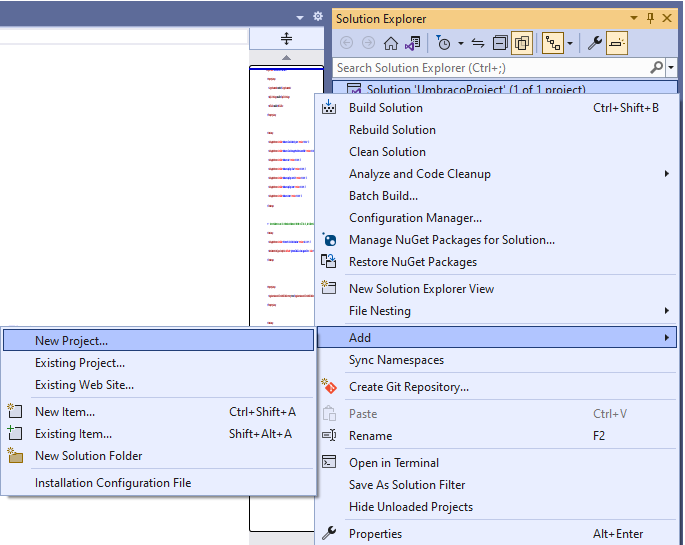Select Installation Configuration File

point(159,483)
